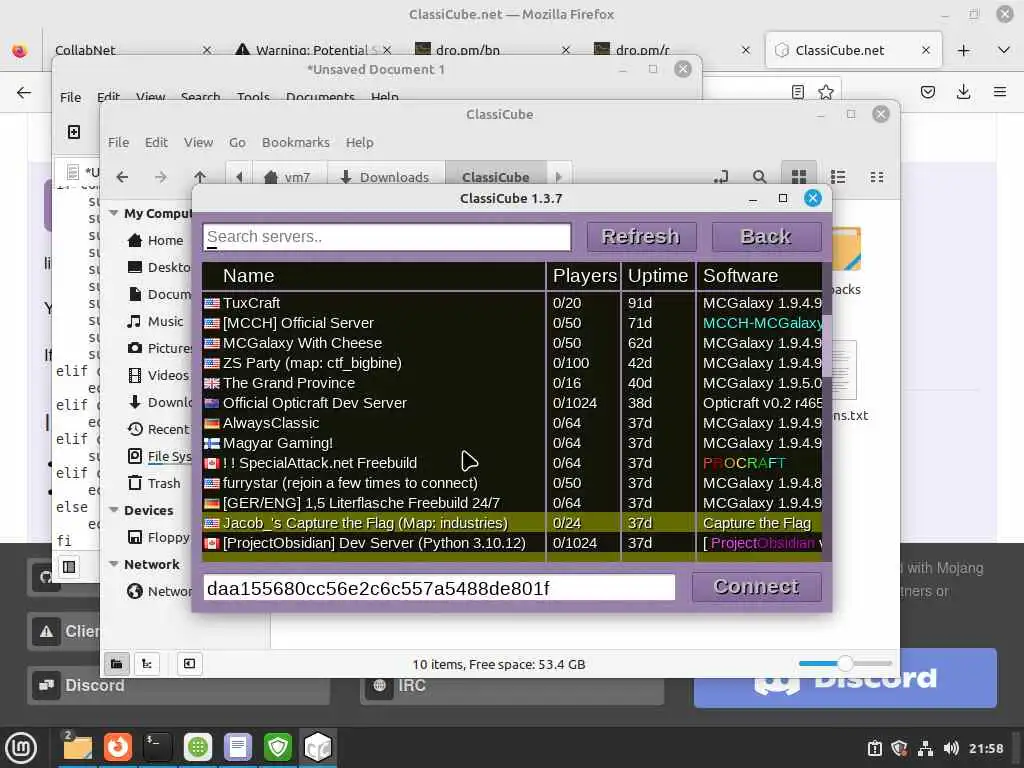1024x768 pixels.
Task: Open Trash in file manager sidebar
Action: click(155, 483)
